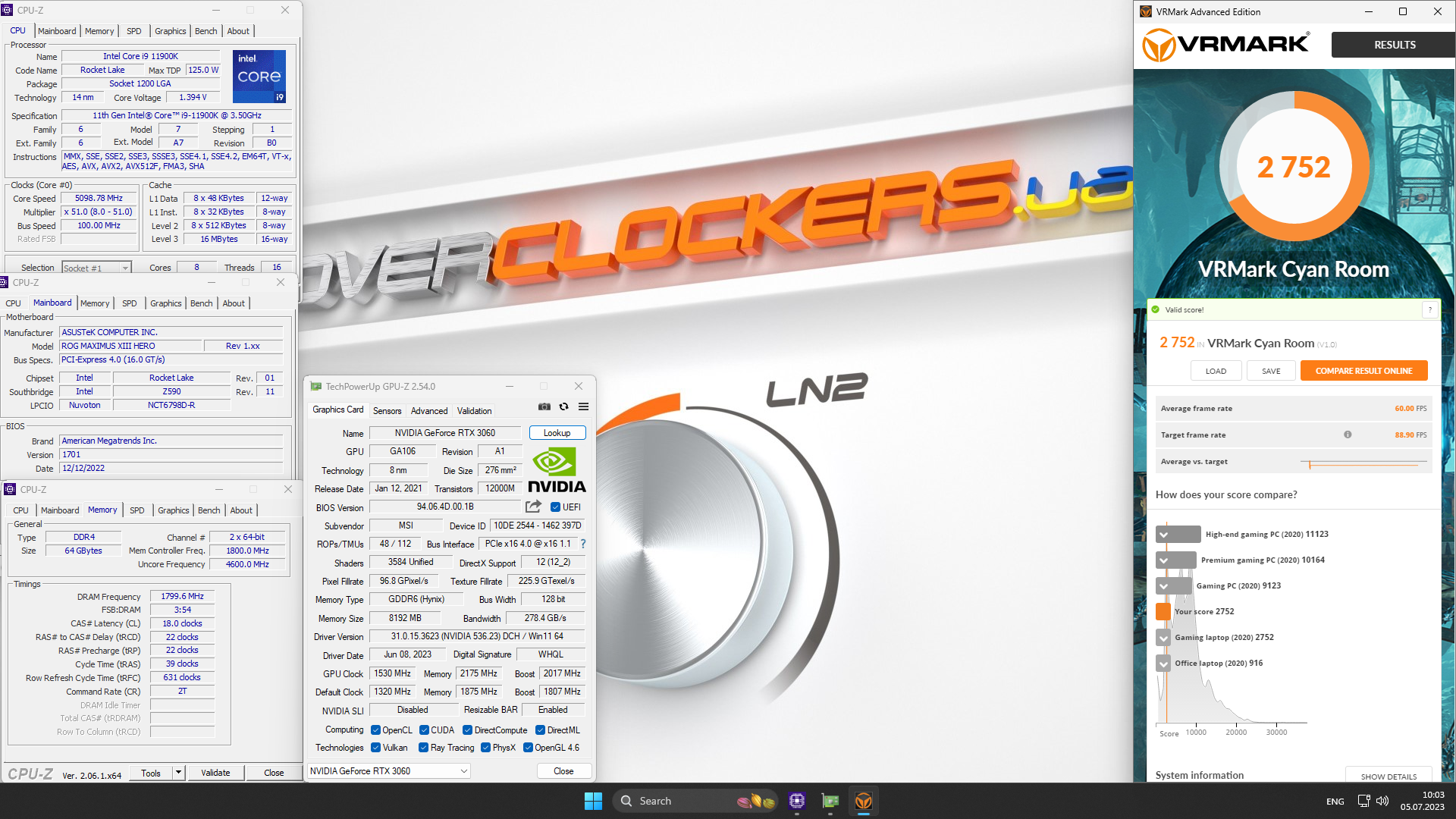Click the GPU-Z Close button

click(563, 770)
